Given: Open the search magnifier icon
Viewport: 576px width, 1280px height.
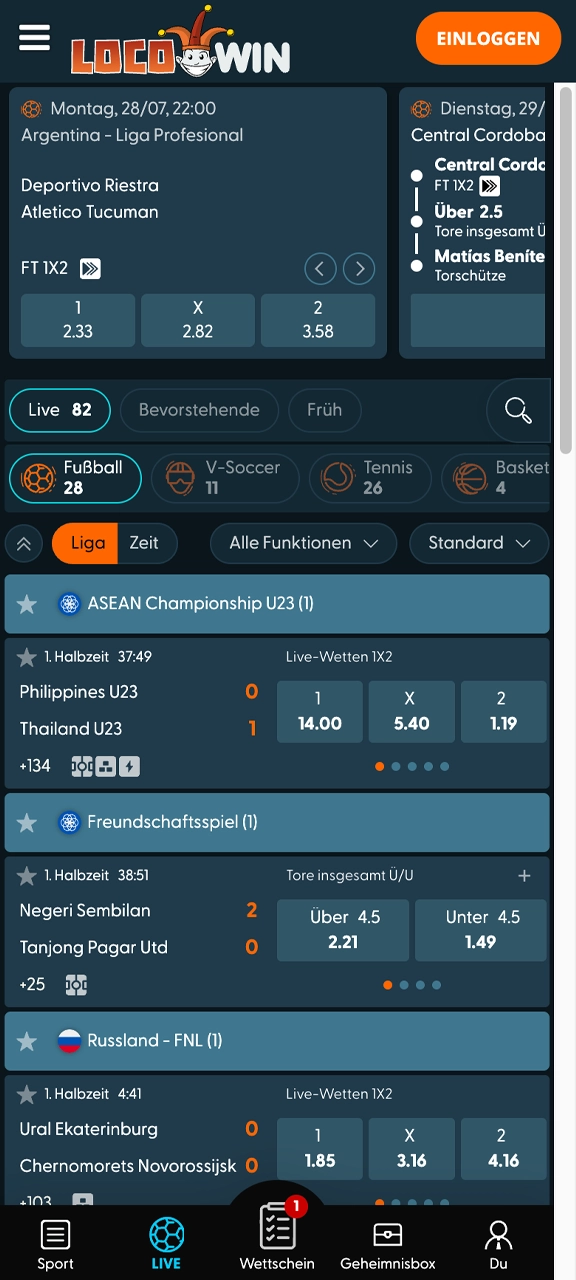Looking at the screenshot, I should point(518,410).
